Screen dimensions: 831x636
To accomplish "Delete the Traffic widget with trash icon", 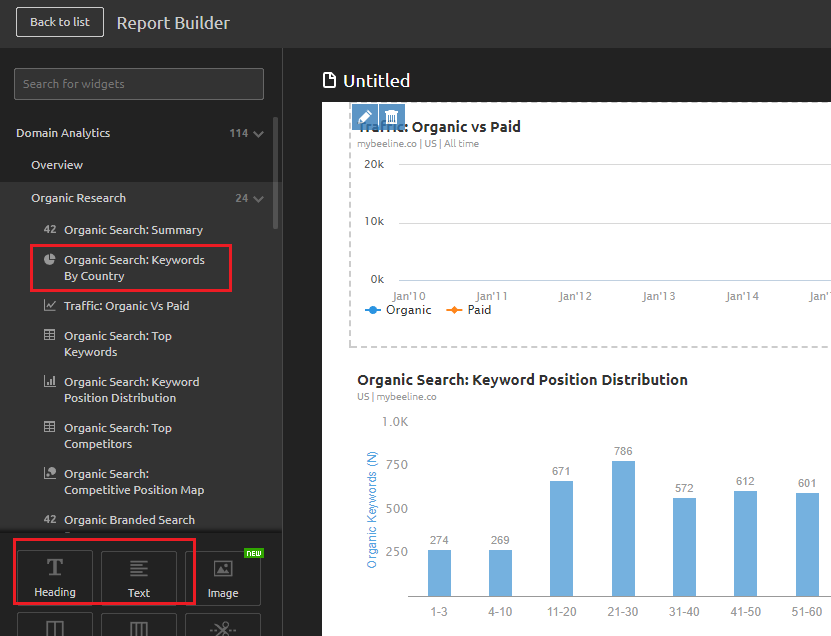I will (x=392, y=117).
